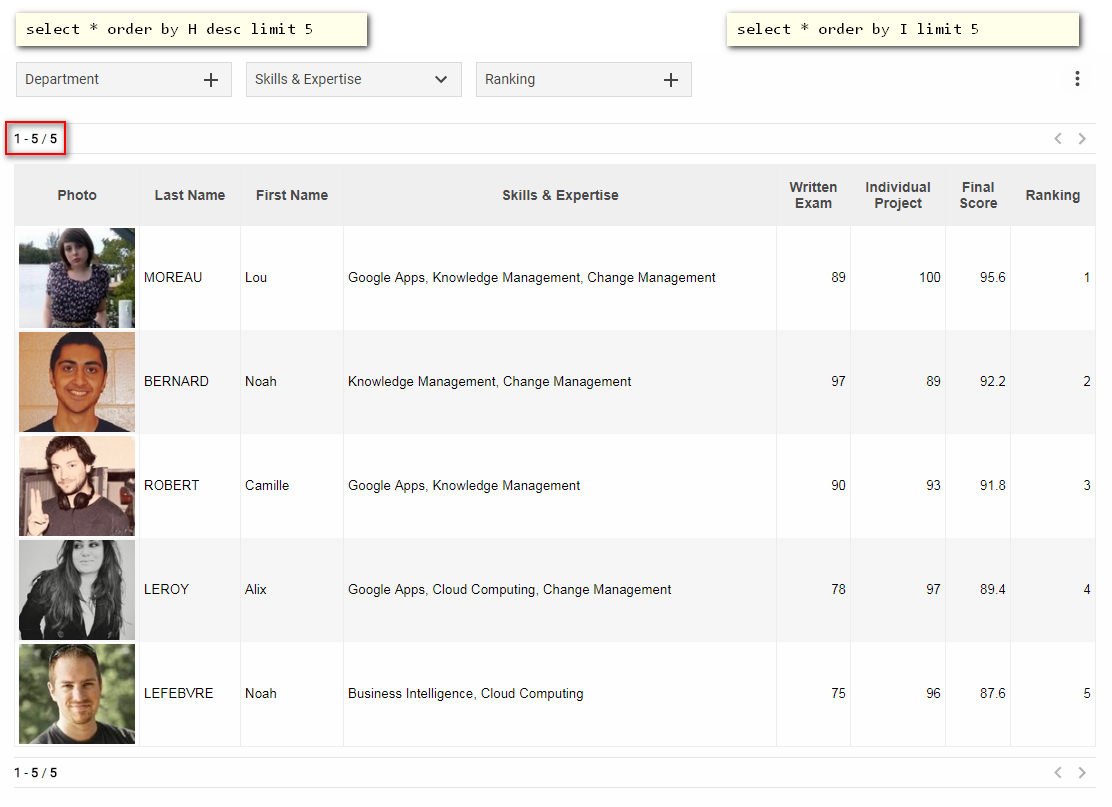Open the Ranking filter control
This screenshot has width=1112, height=807.
[570, 80]
